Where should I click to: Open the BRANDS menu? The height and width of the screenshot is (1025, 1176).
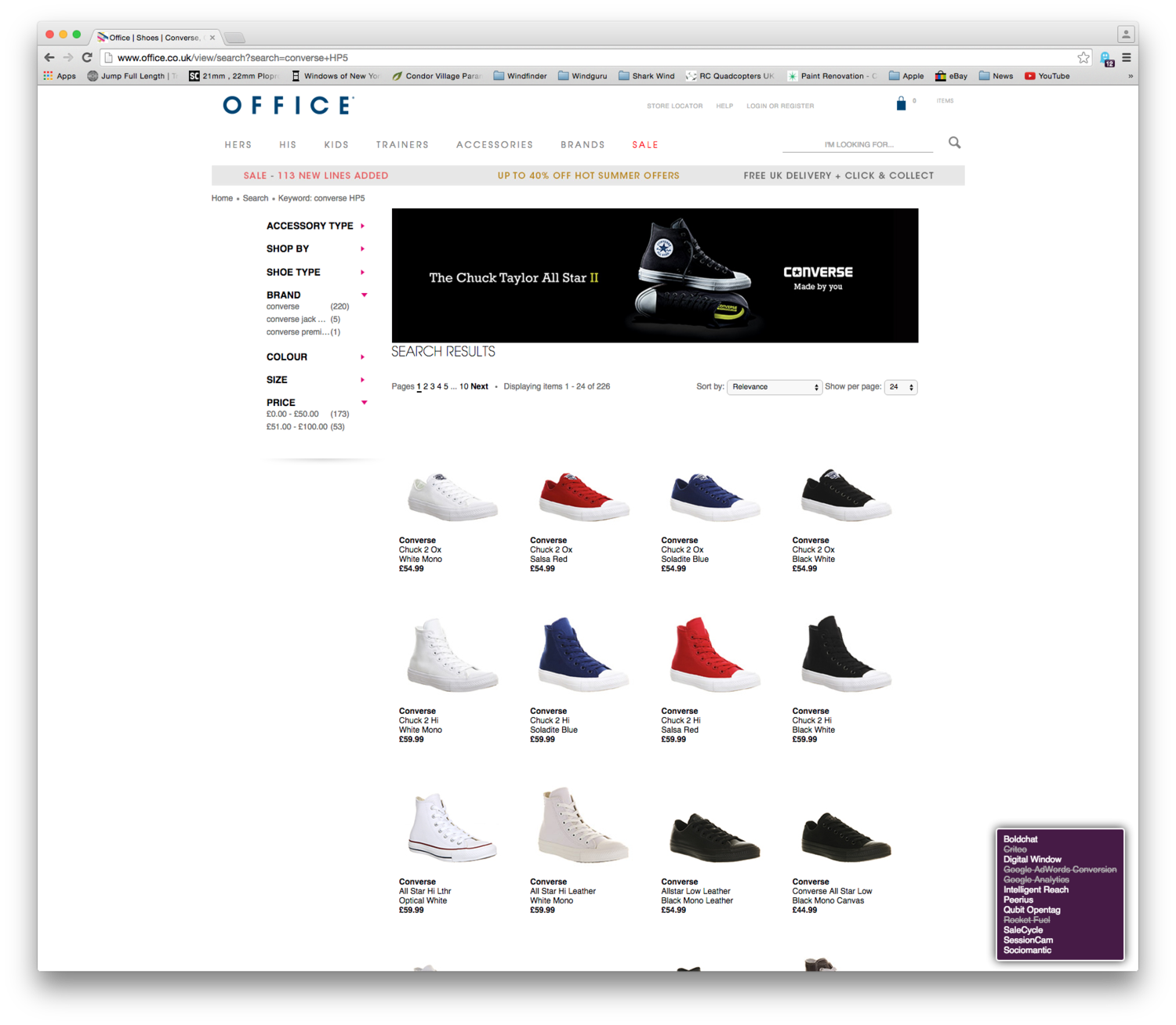point(583,145)
